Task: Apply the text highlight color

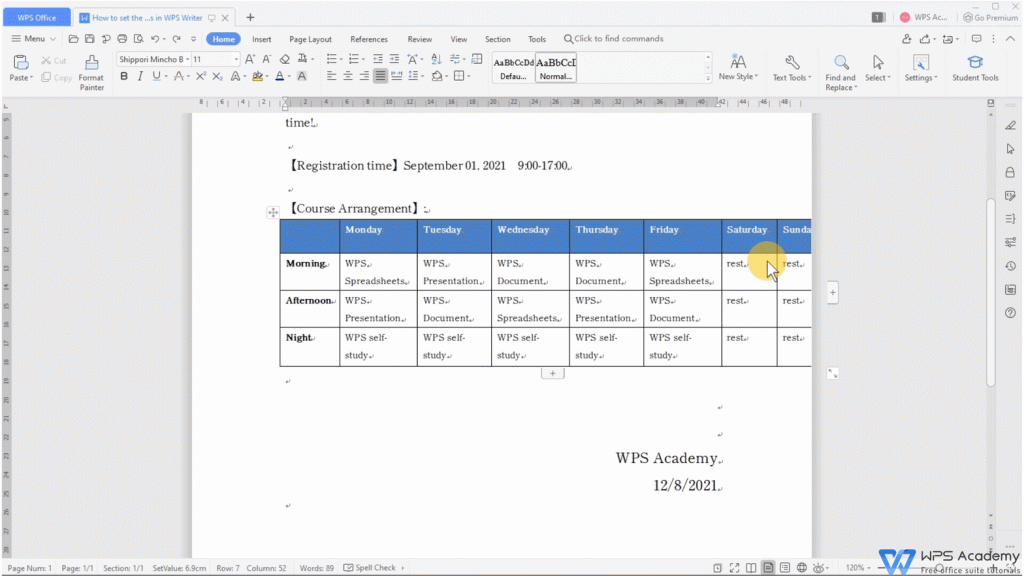Action: coord(257,76)
